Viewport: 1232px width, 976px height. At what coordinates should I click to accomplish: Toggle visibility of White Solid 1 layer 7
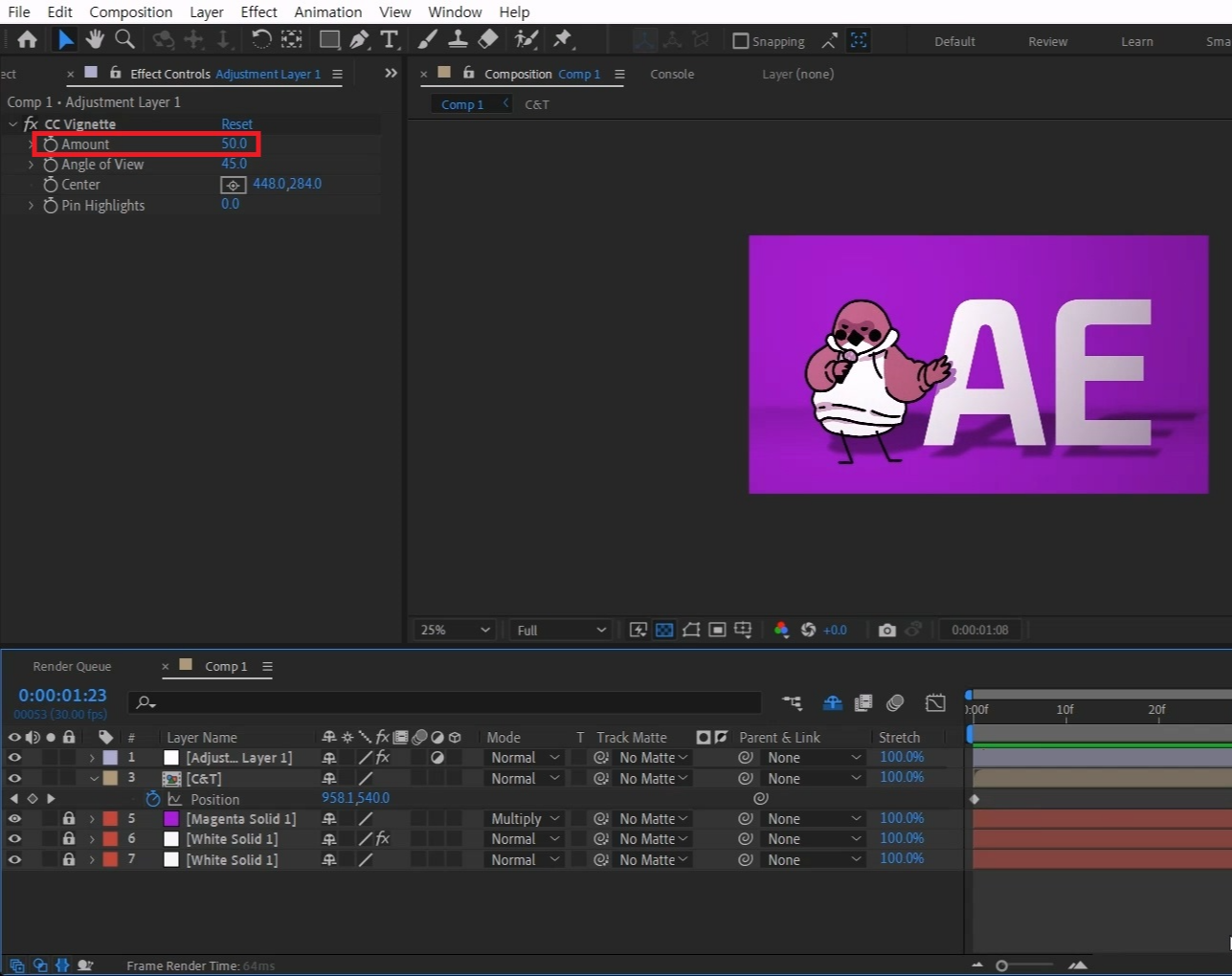tap(14, 859)
